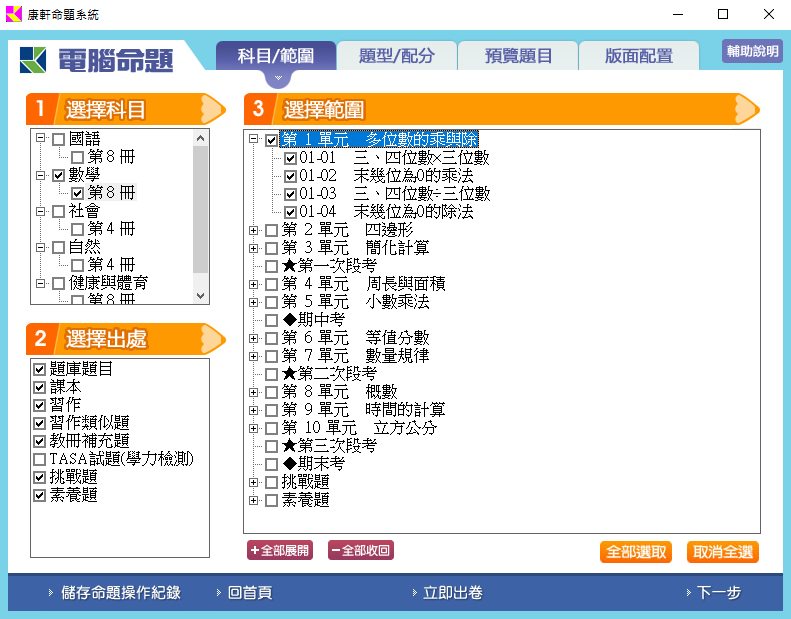This screenshot has height=619, width=791.
Task: Expand 第 3 單元 簡化計算
Action: coord(254,248)
